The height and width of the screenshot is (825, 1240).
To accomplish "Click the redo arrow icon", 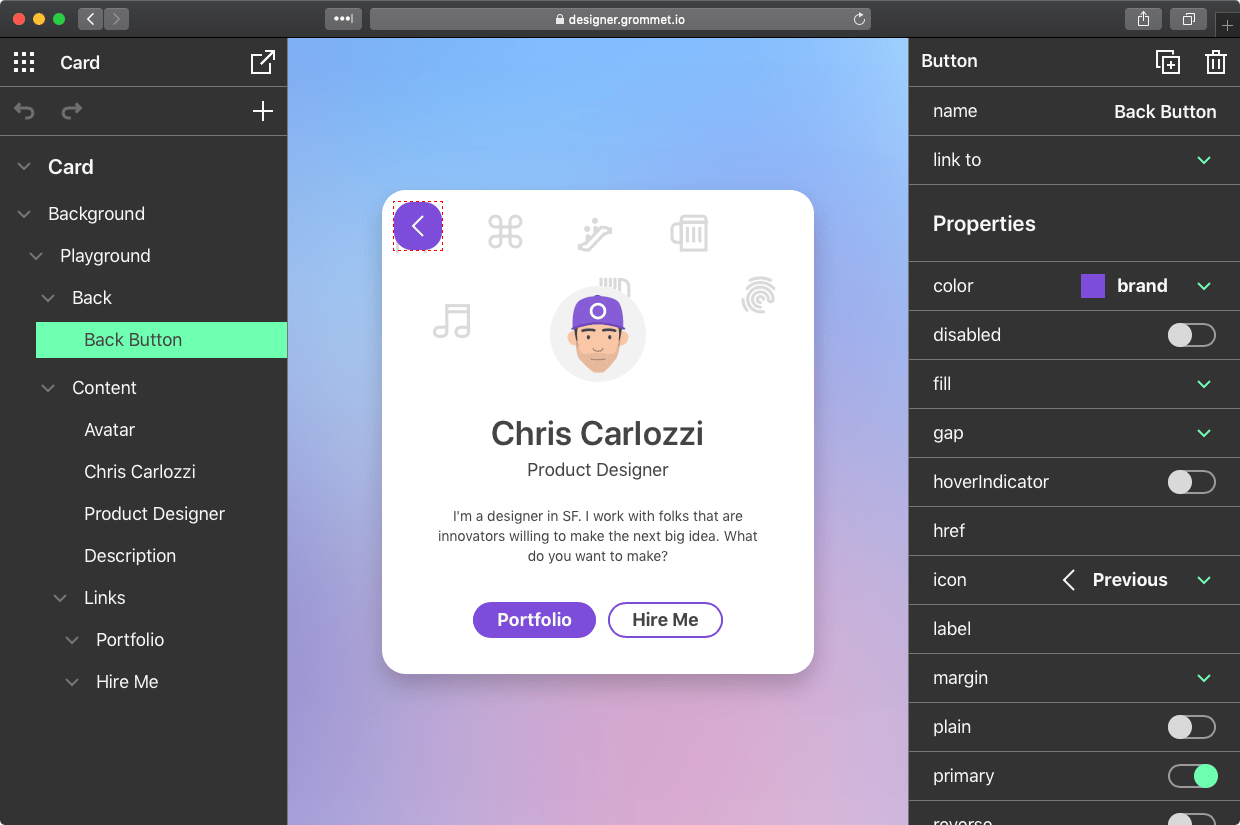I will point(71,111).
